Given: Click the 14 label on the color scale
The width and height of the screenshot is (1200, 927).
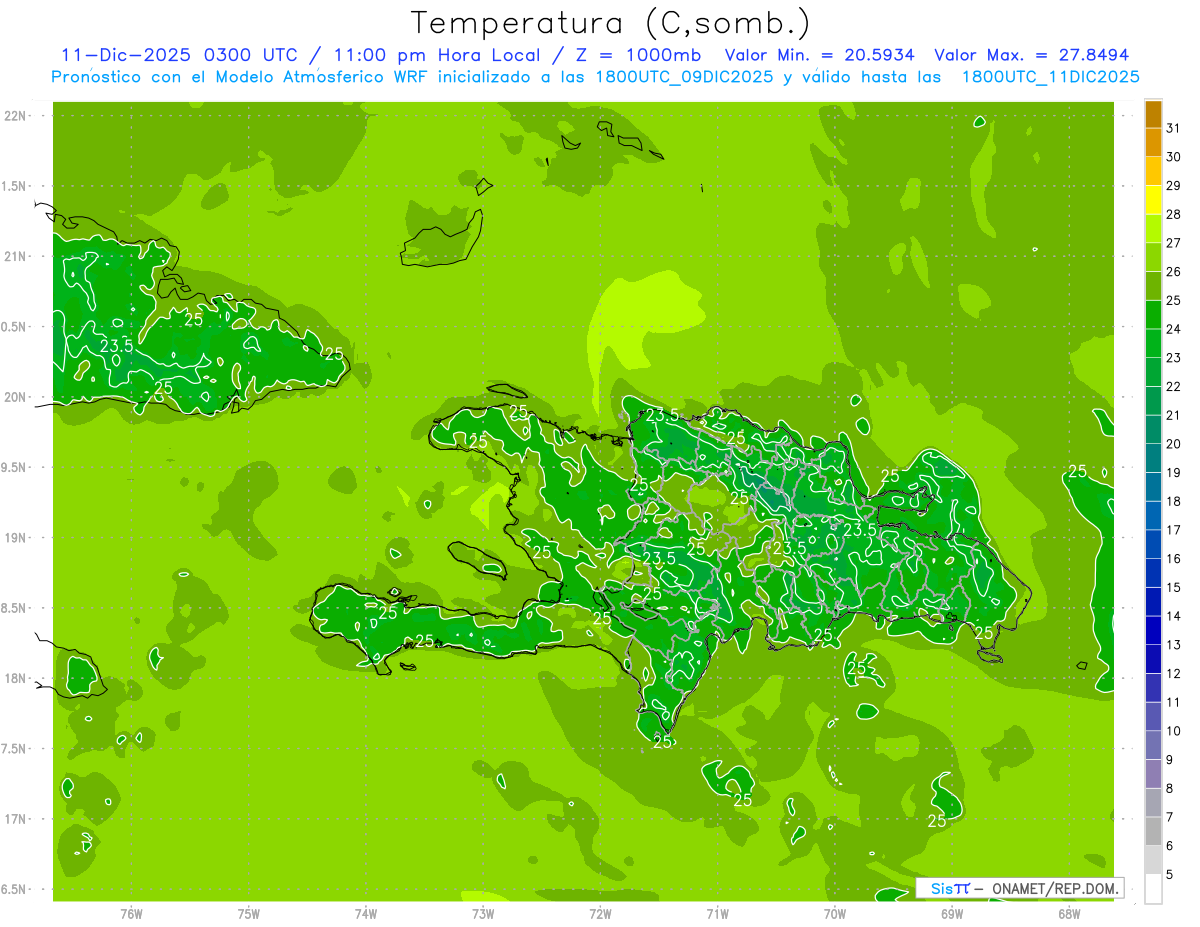Looking at the screenshot, I should pyautogui.click(x=1174, y=616).
